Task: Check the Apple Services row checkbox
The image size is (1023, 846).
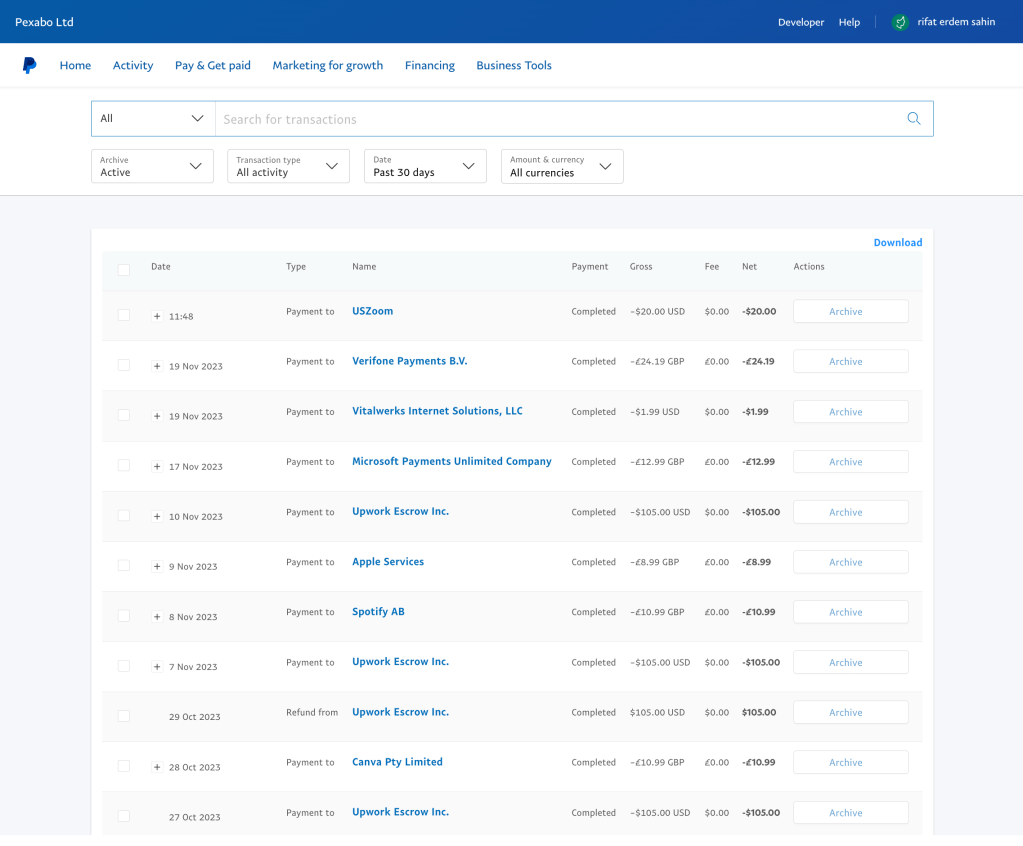Action: [123, 566]
